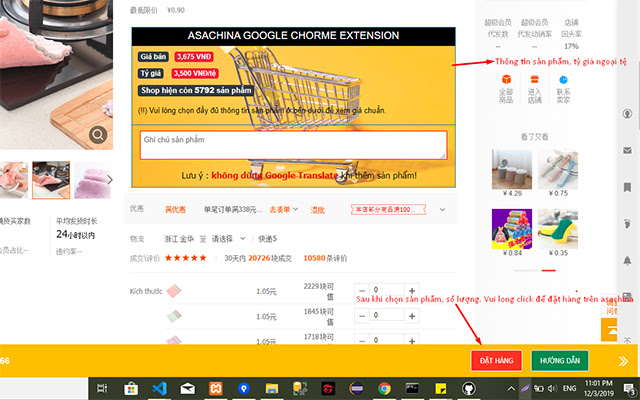Click the magnifier zoom icon on product image

coord(98,134)
